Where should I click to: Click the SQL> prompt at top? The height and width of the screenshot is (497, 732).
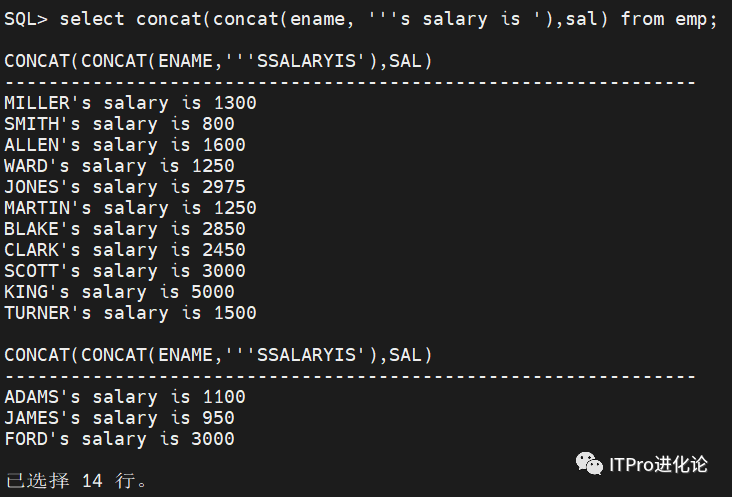pyautogui.click(x=26, y=19)
